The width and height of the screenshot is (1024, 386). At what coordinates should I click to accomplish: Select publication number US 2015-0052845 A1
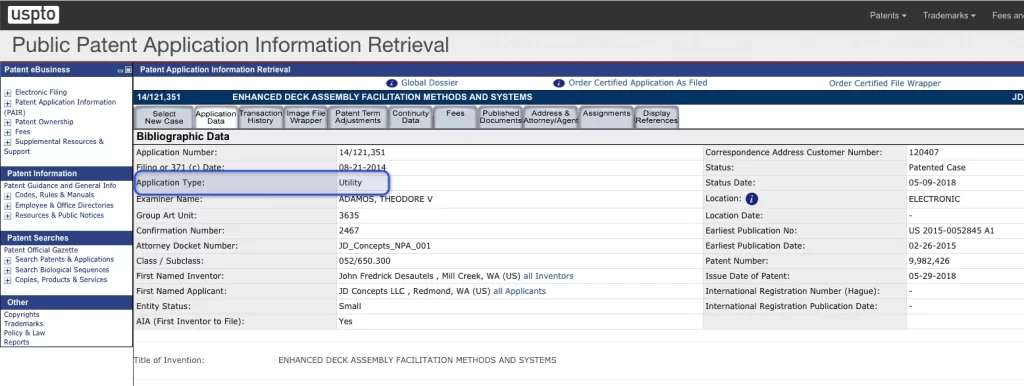tap(952, 231)
